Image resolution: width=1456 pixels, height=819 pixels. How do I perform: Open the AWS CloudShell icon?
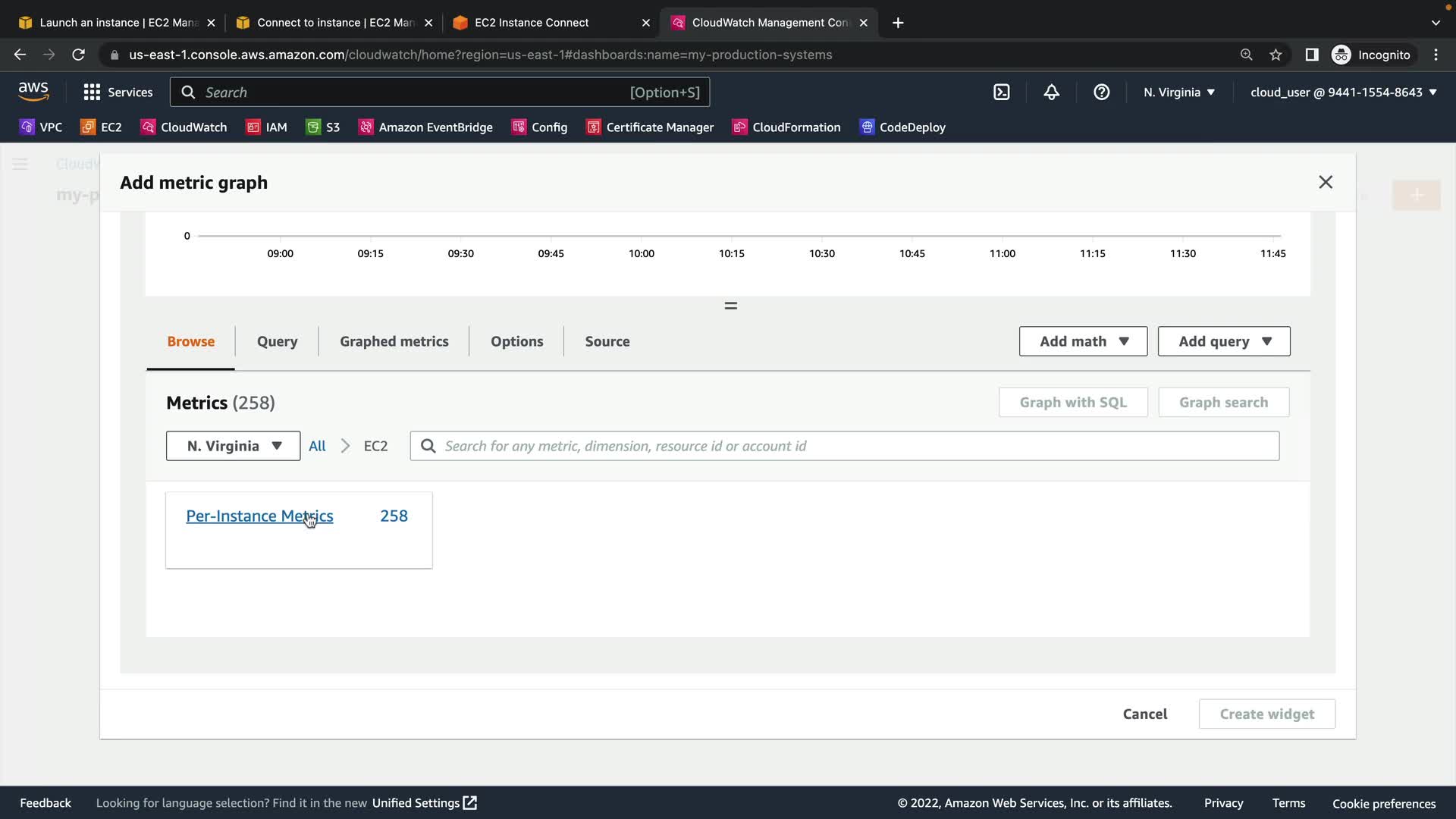coord(1002,93)
